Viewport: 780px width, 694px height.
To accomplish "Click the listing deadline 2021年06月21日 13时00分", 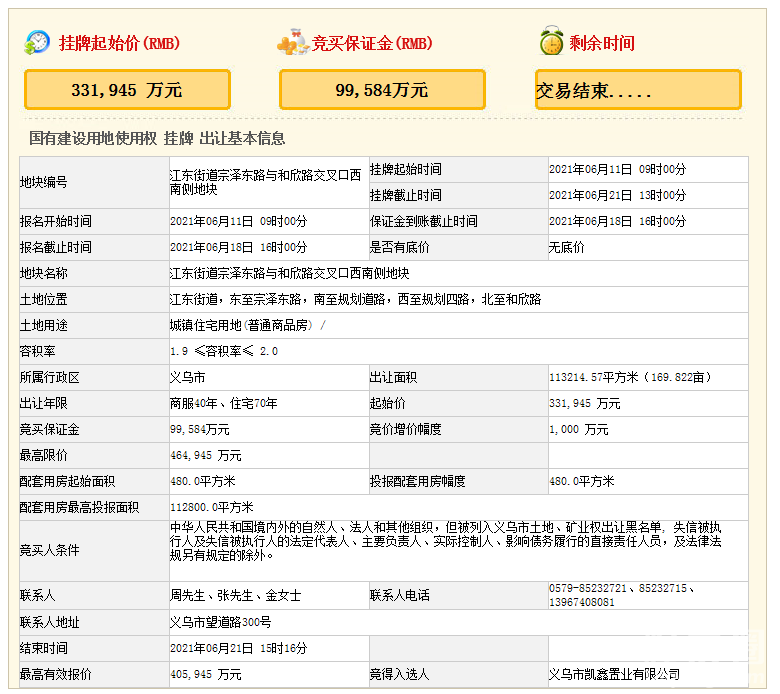I will click(x=617, y=195).
